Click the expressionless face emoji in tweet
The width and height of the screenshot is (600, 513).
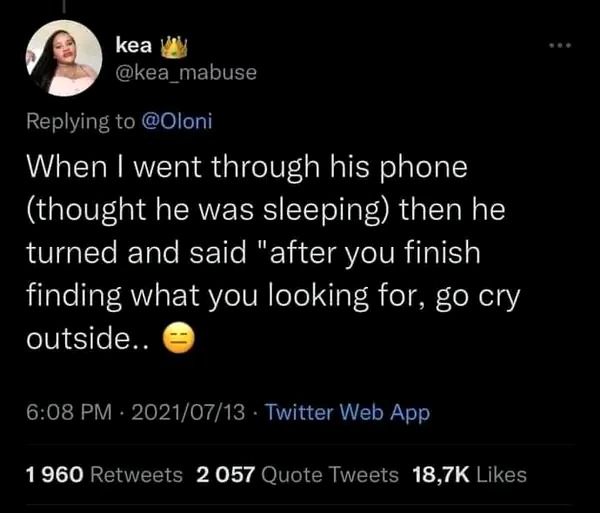coord(179,338)
